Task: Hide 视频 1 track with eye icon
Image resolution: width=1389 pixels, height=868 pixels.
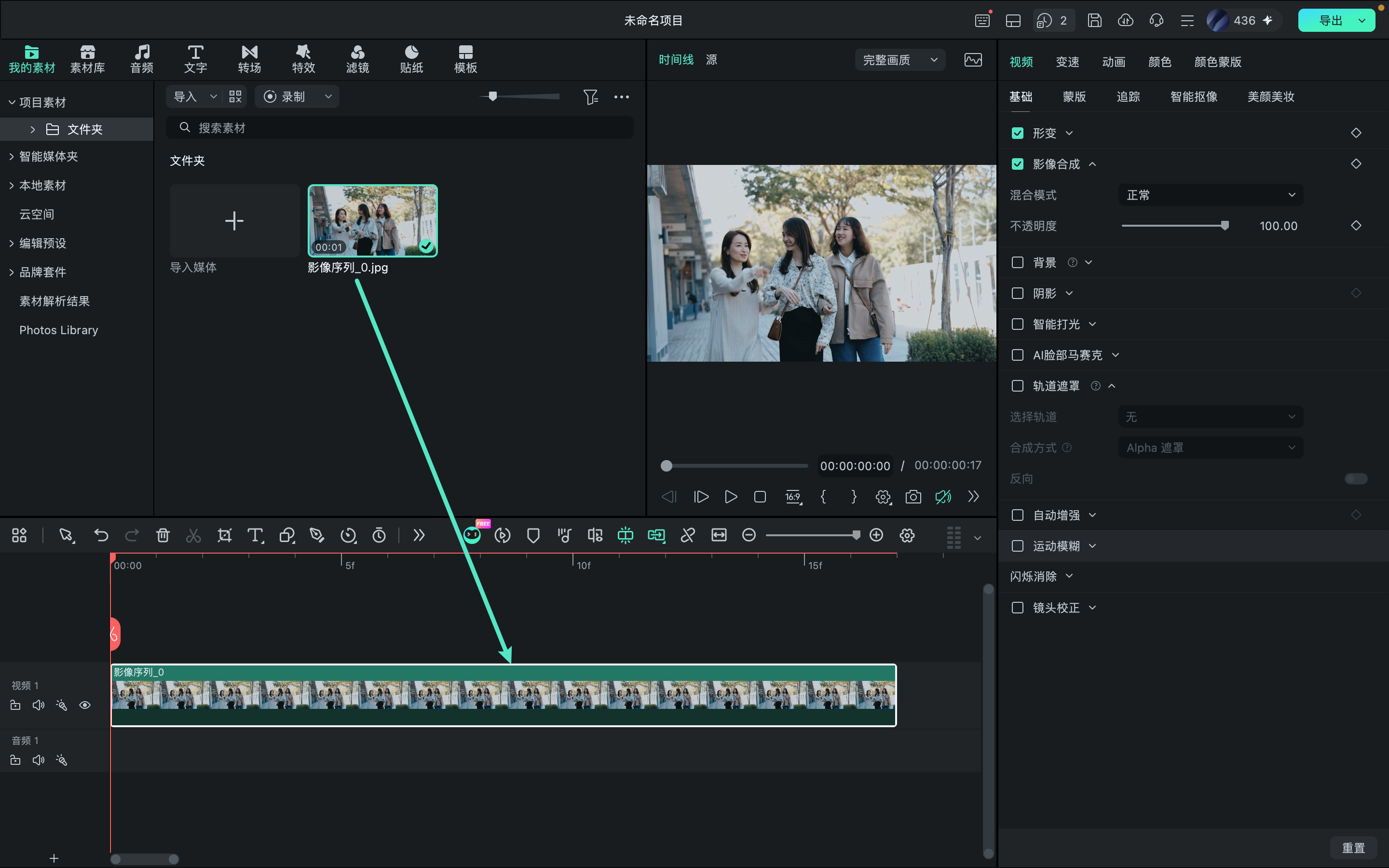Action: 85,705
